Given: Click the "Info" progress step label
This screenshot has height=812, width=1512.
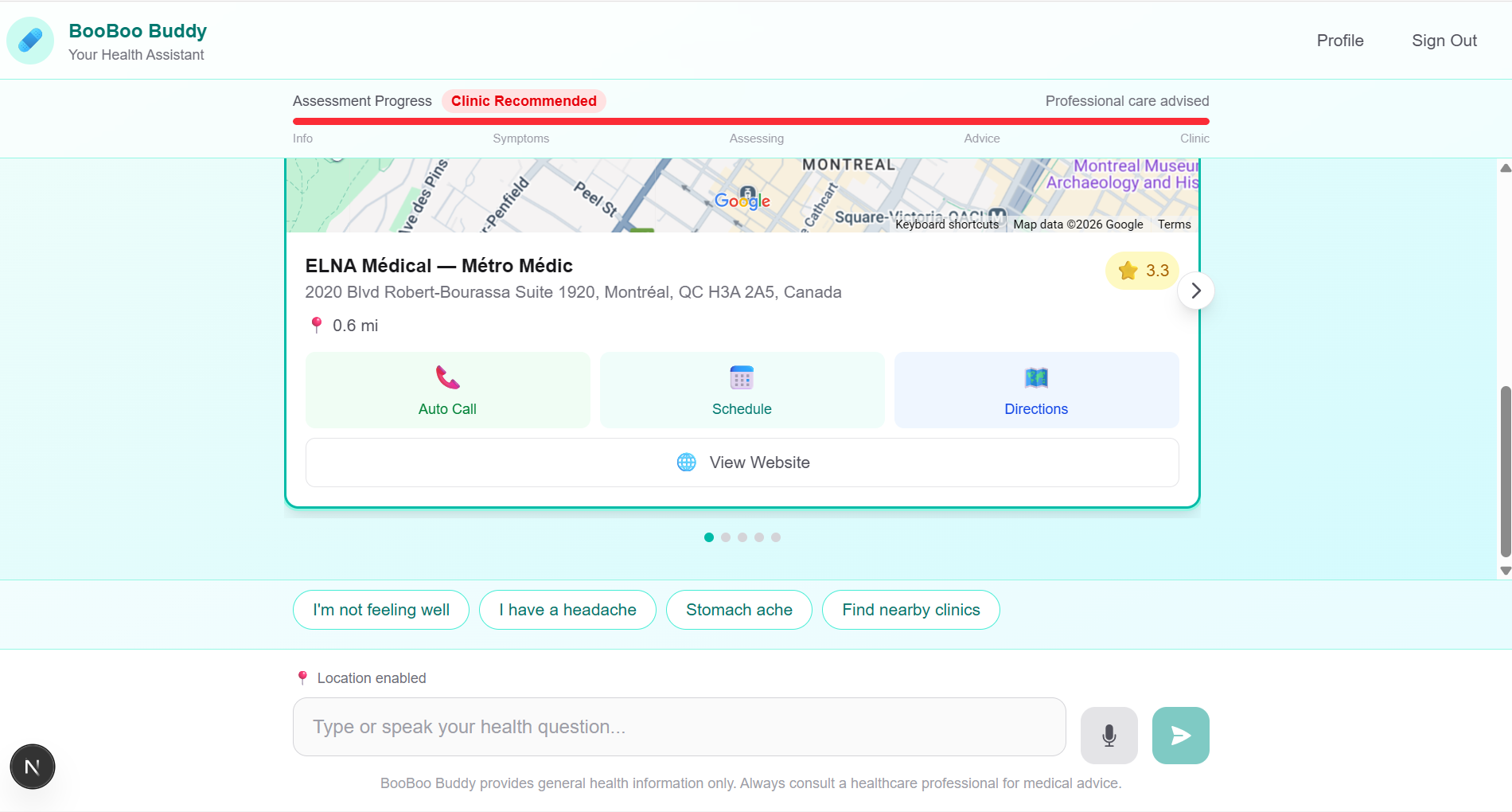Looking at the screenshot, I should click(x=302, y=139).
